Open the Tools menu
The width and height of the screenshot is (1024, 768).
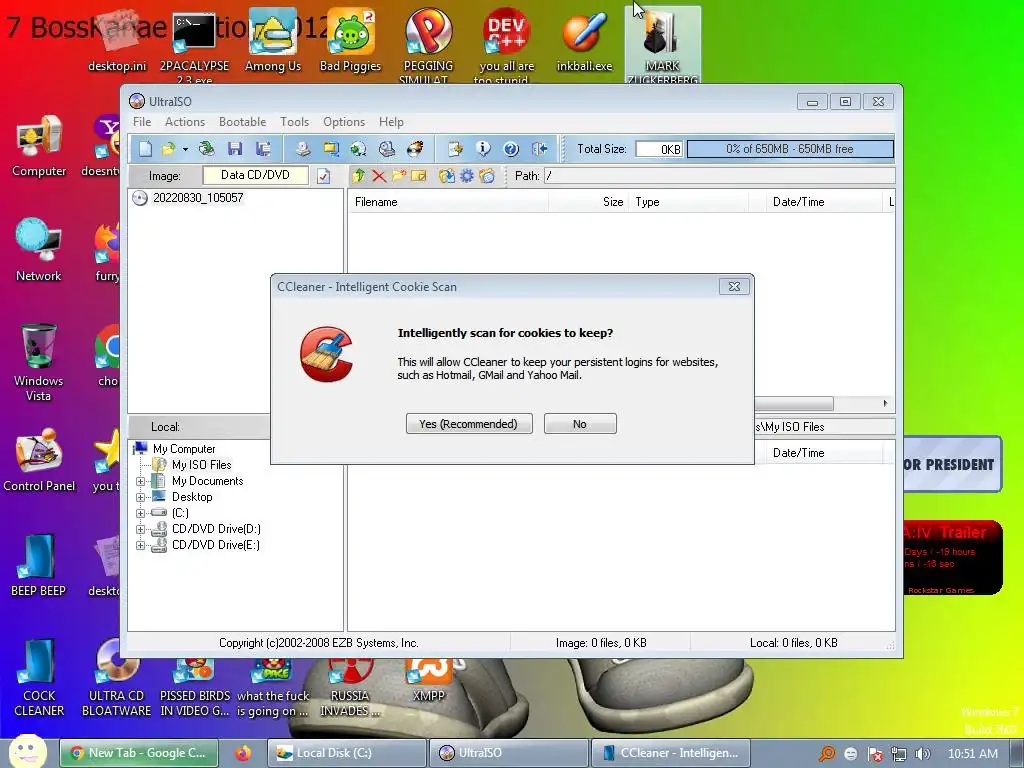[295, 122]
